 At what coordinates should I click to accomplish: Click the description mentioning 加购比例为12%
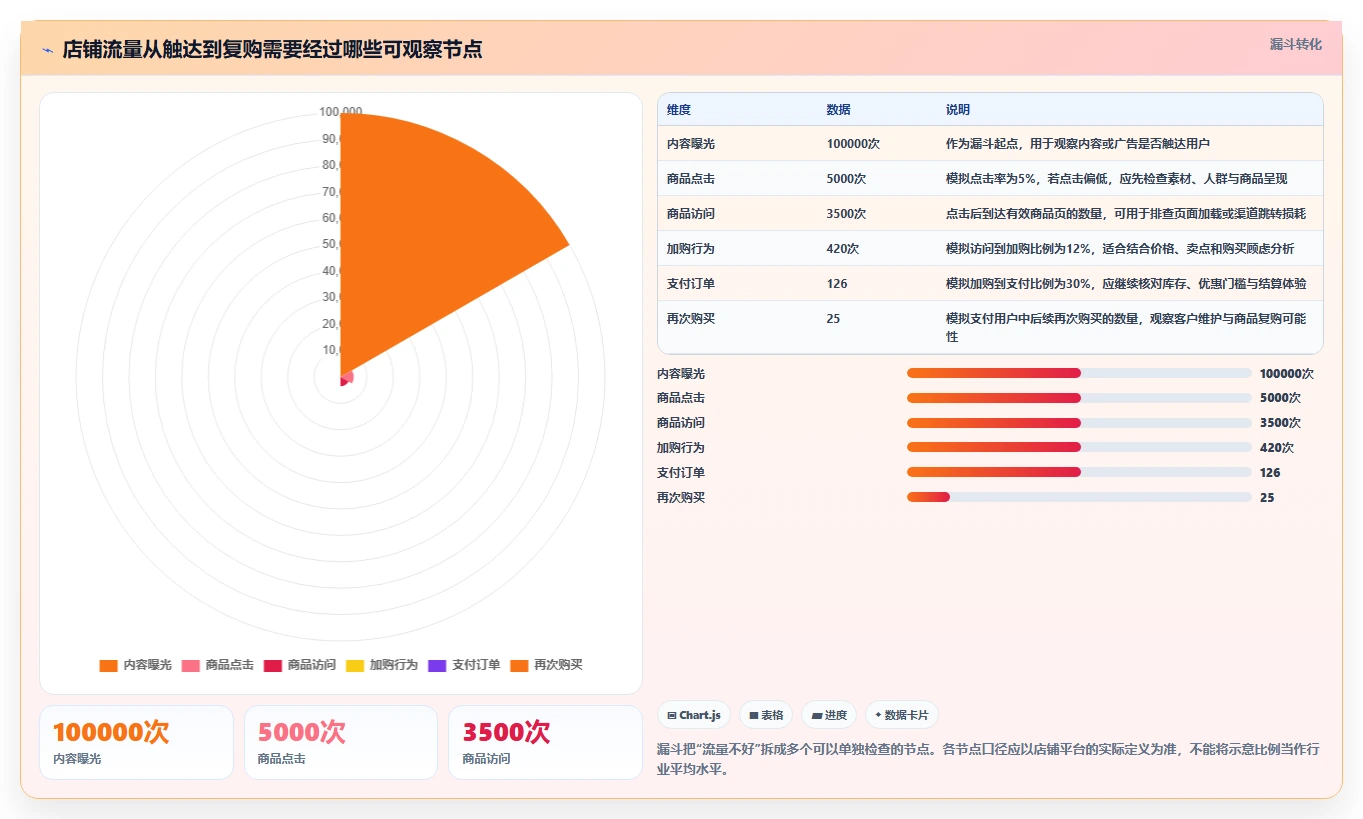(x=1119, y=249)
